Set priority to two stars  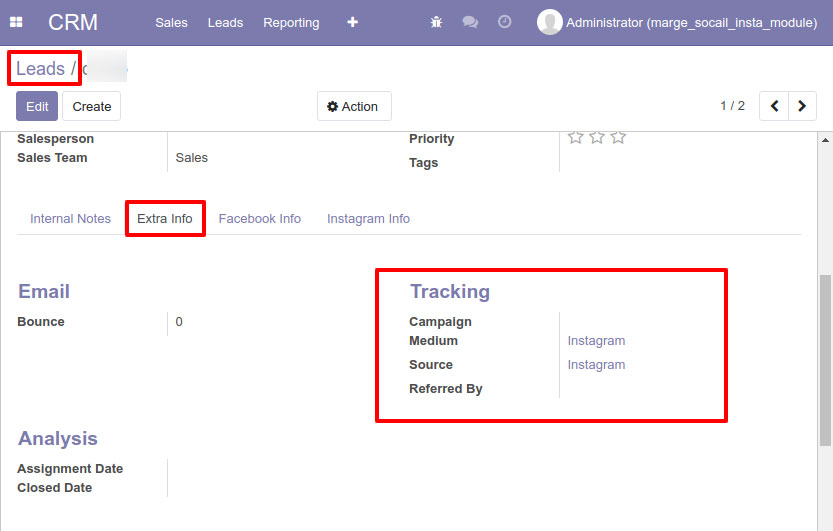tap(597, 137)
